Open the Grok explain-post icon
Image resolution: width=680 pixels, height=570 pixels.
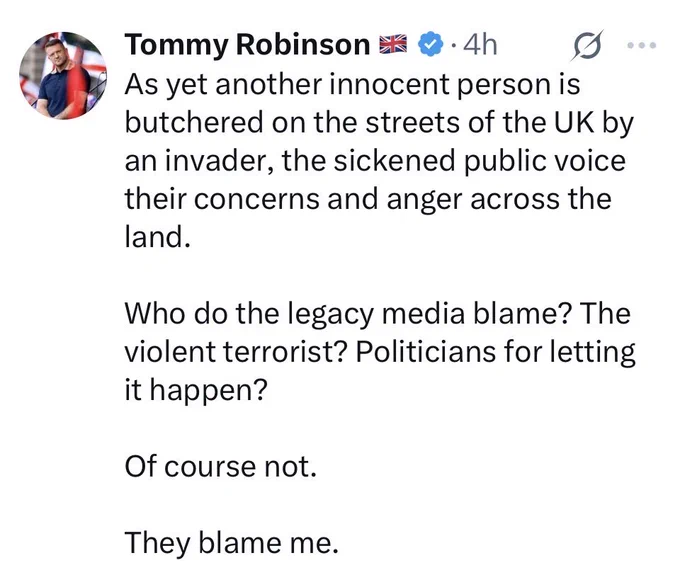click(588, 44)
